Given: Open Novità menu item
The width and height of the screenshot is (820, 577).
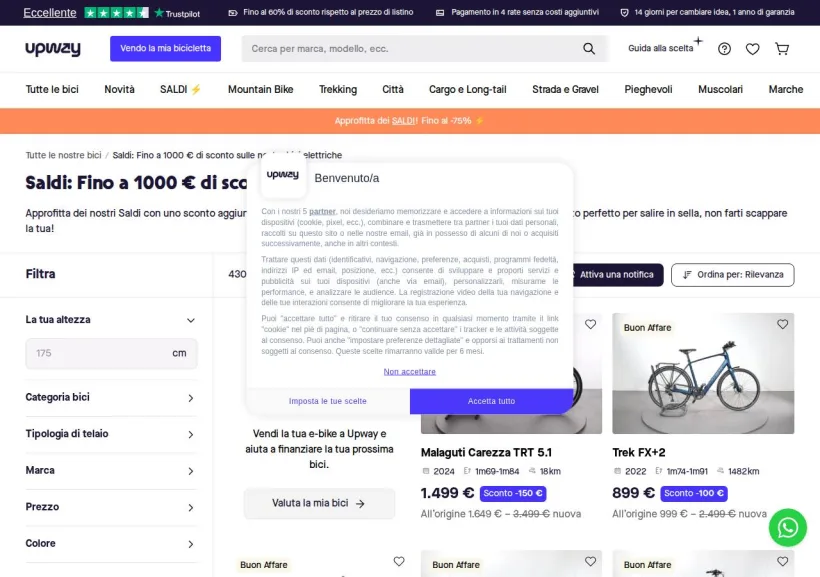Looking at the screenshot, I should pyautogui.click(x=119, y=89).
